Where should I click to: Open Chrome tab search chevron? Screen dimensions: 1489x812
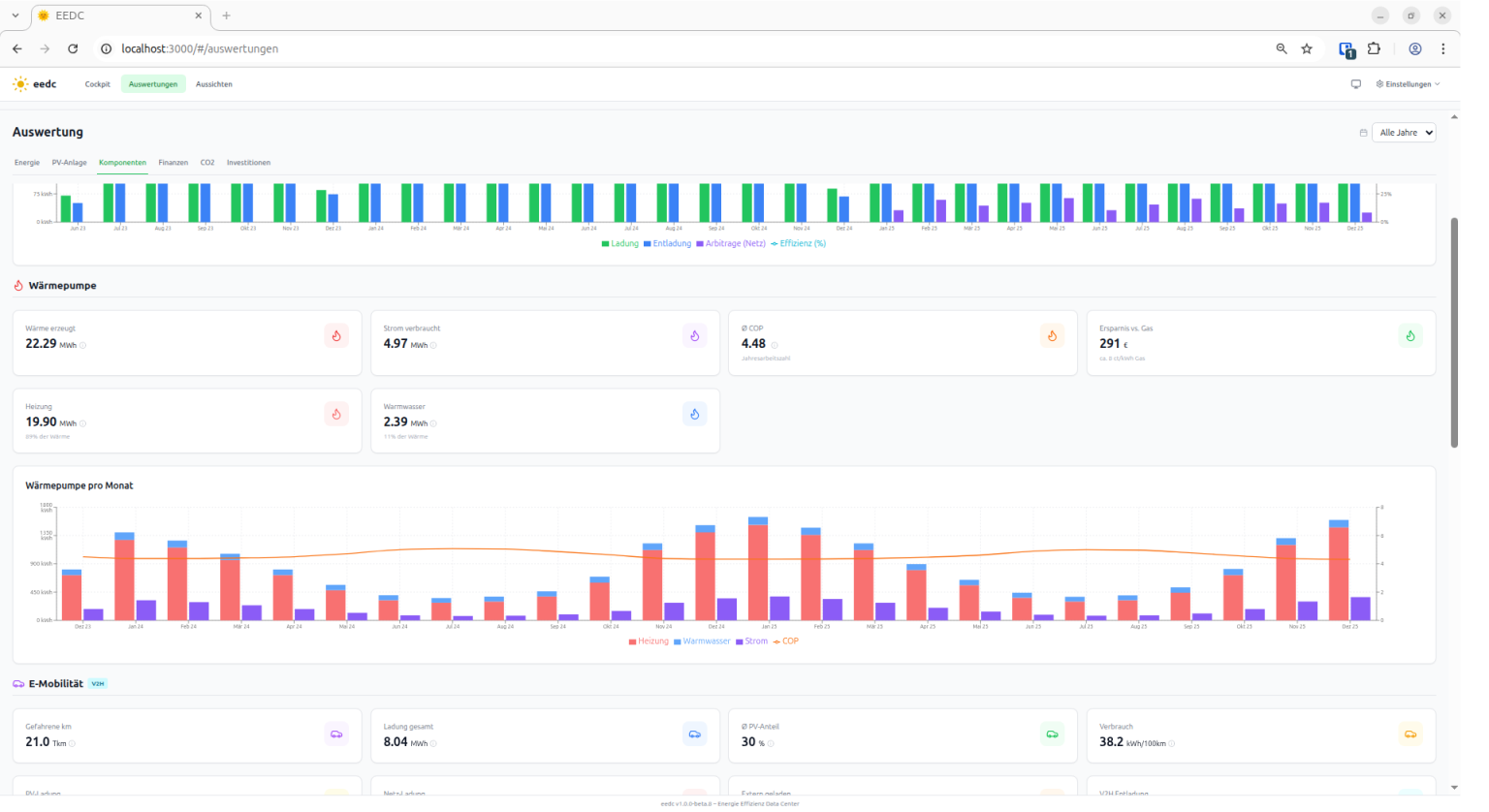(16, 16)
